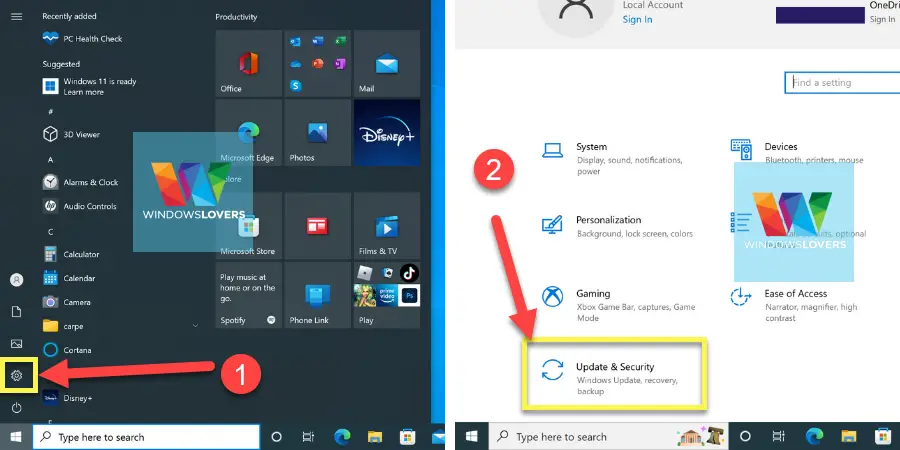
Task: Open 3D Viewer from app list
Action: (72, 134)
